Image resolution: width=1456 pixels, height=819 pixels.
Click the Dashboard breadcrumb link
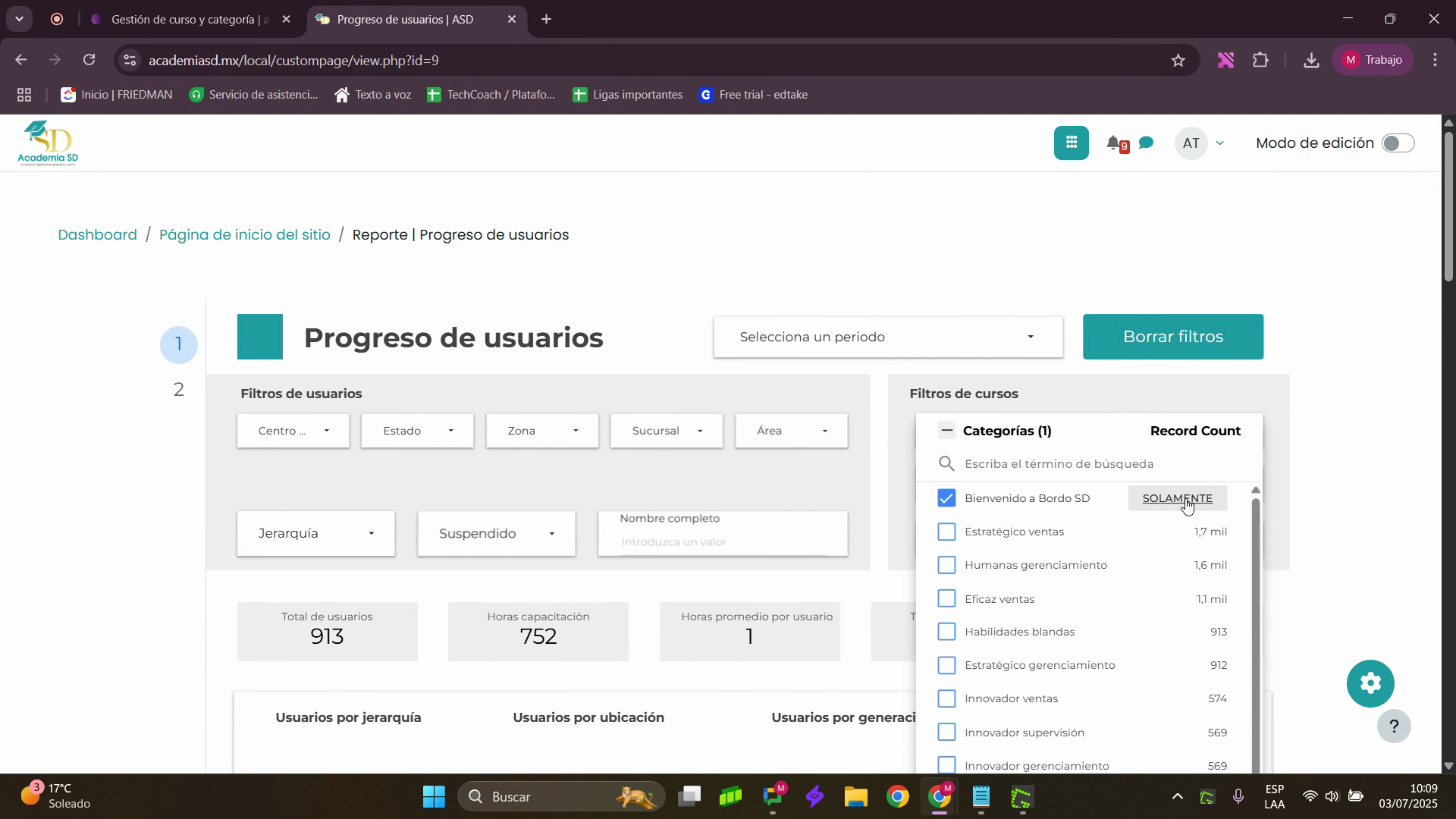[97, 235]
